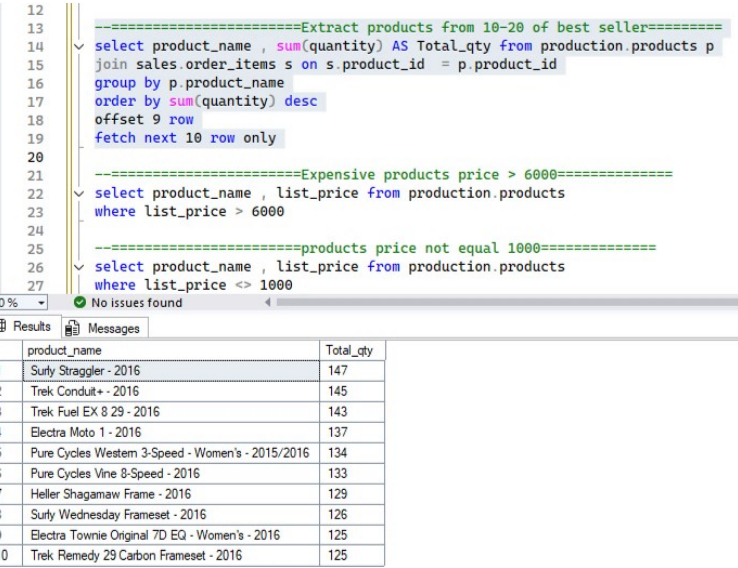Click the horizontal scrollbar left arrow
The width and height of the screenshot is (738, 568).
(266, 303)
